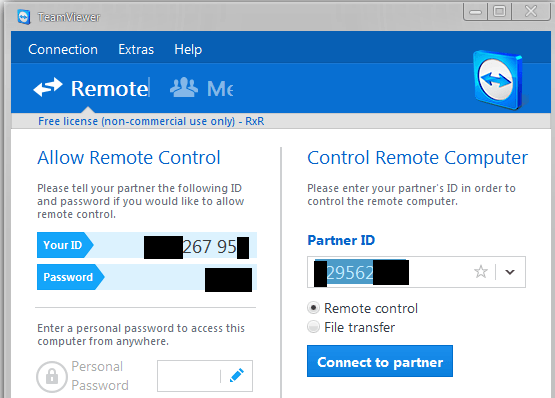555x398 pixels.
Task: Click the Your ID label tag
Action: pos(65,245)
